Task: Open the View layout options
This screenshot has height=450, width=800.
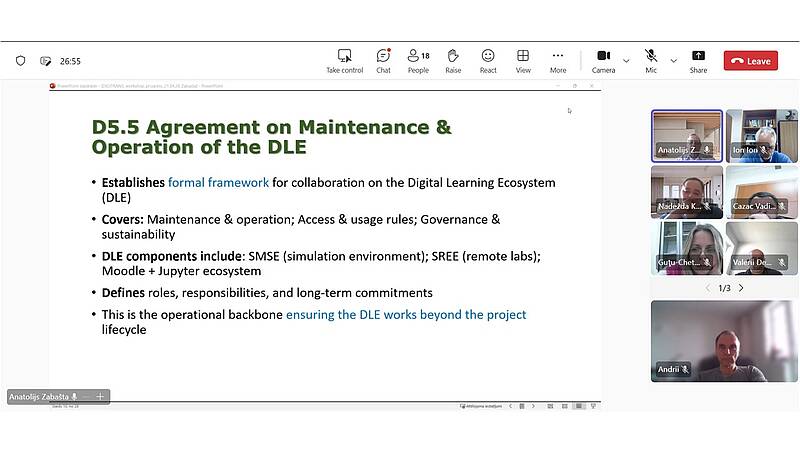Action: coord(523,56)
